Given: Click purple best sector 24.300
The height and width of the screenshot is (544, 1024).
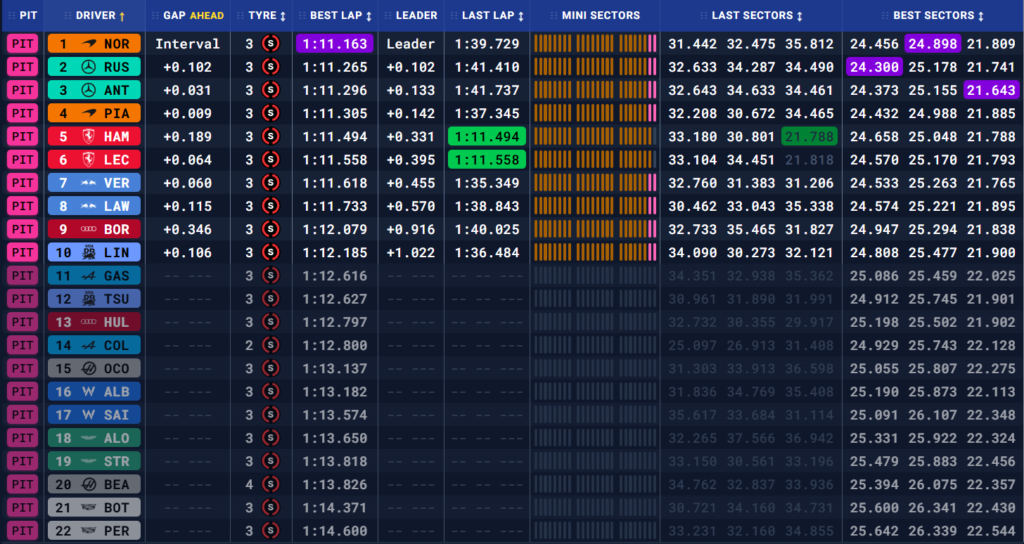Looking at the screenshot, I should [874, 67].
